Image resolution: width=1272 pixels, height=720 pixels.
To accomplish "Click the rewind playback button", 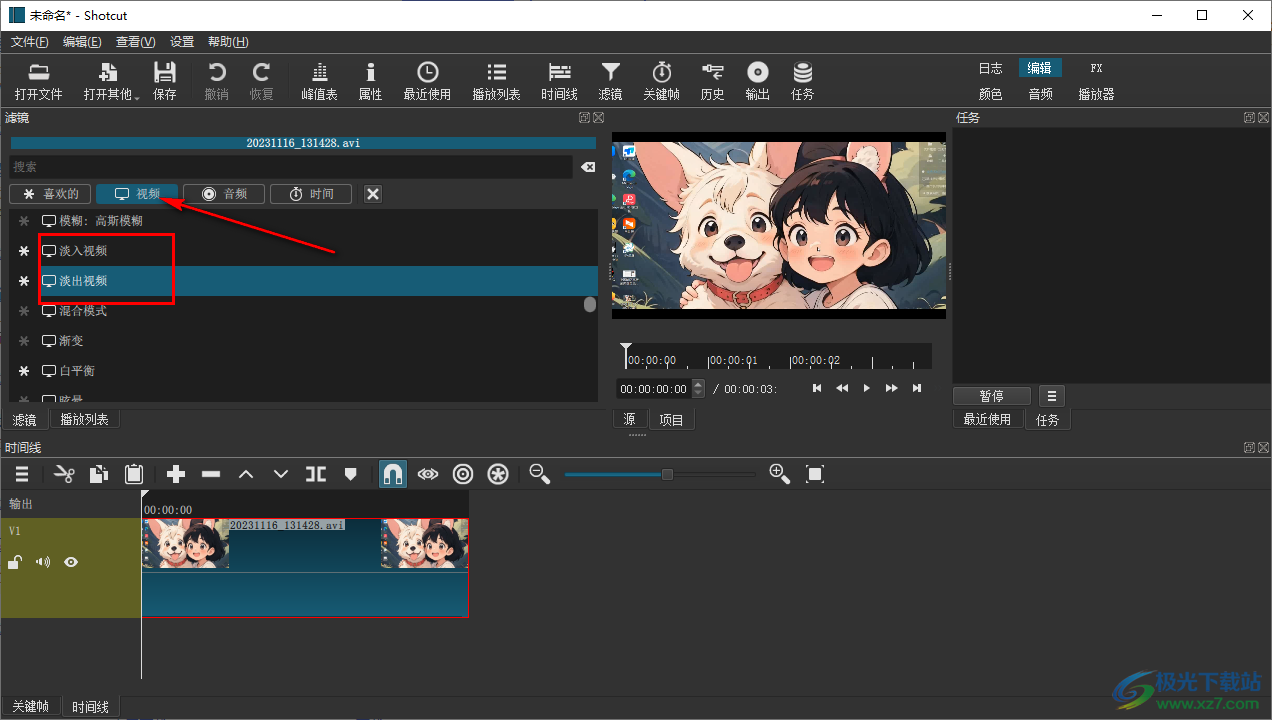I will (842, 388).
